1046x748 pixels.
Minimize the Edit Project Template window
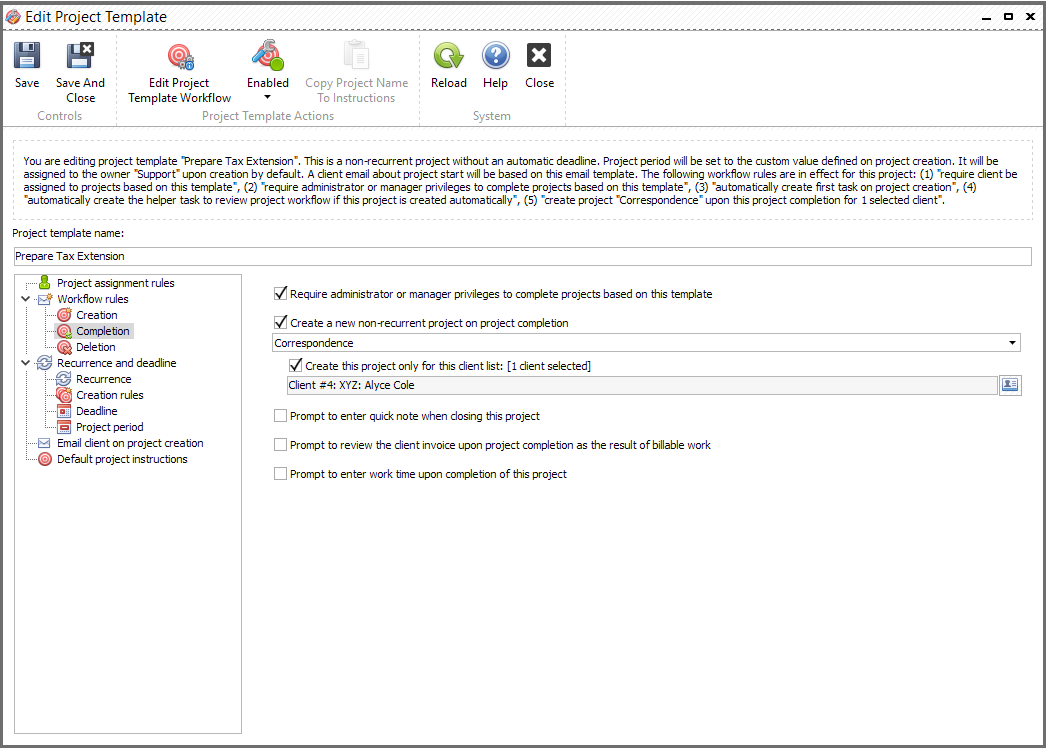[986, 17]
